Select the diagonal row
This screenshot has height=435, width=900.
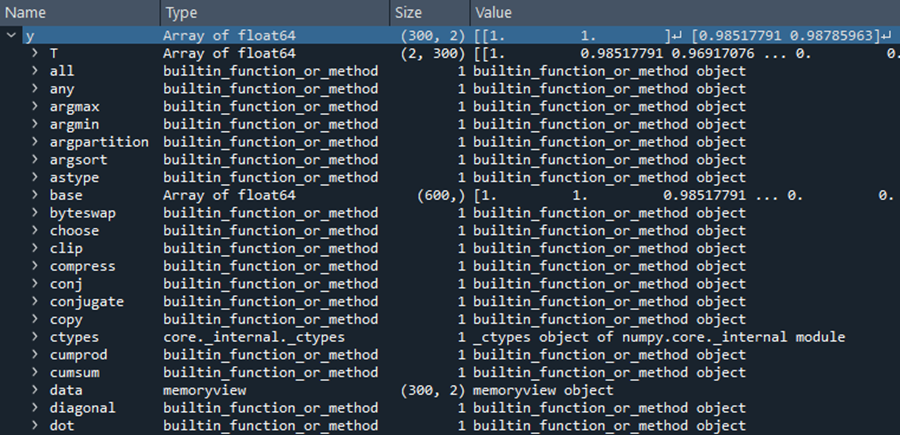[450, 408]
